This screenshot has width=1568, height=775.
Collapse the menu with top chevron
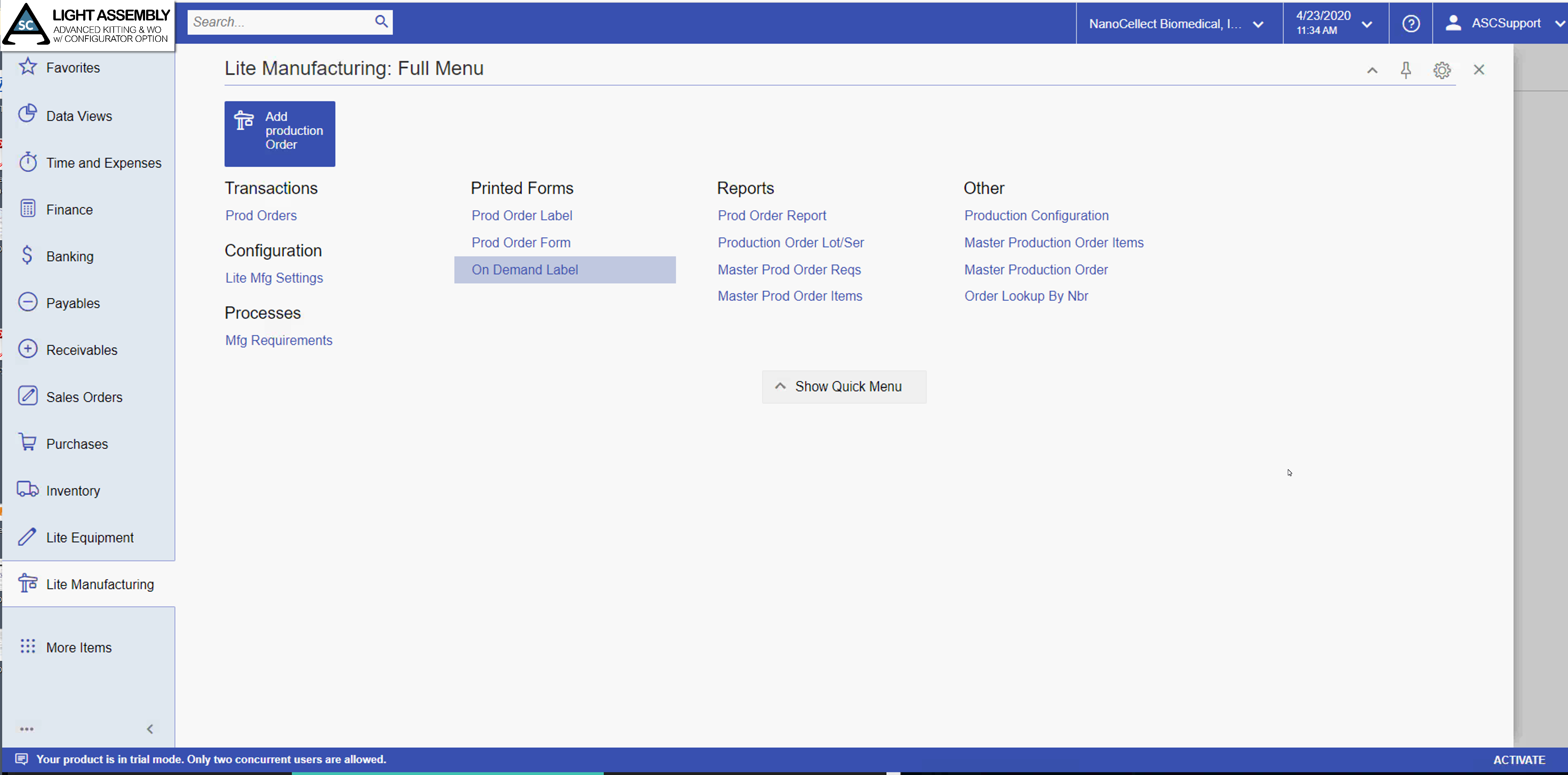[x=1372, y=70]
